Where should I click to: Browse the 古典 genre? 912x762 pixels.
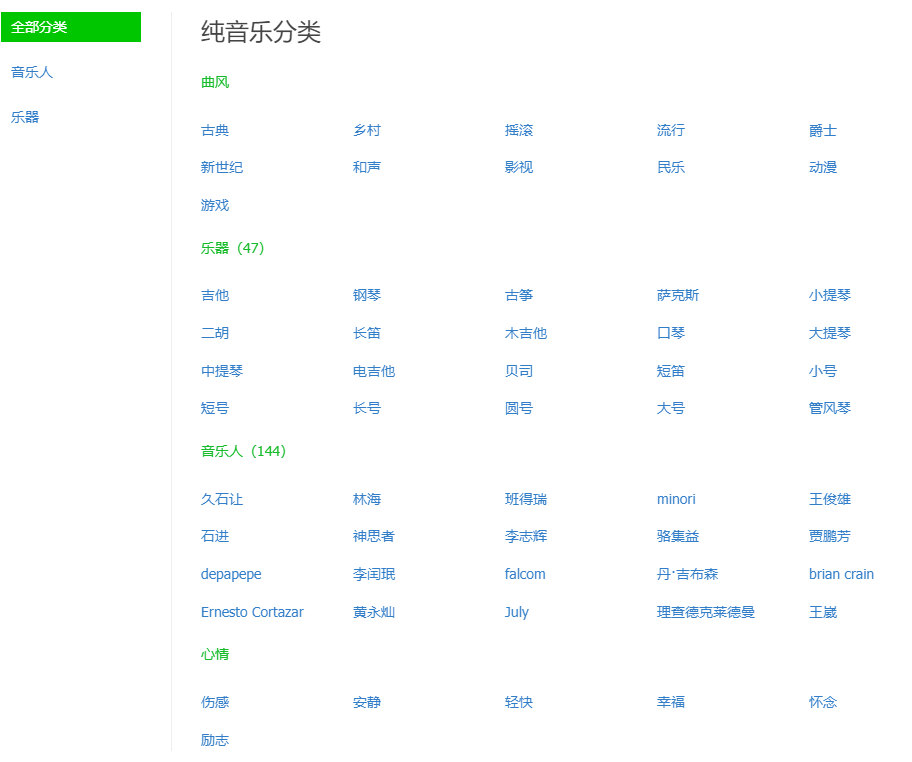(214, 129)
